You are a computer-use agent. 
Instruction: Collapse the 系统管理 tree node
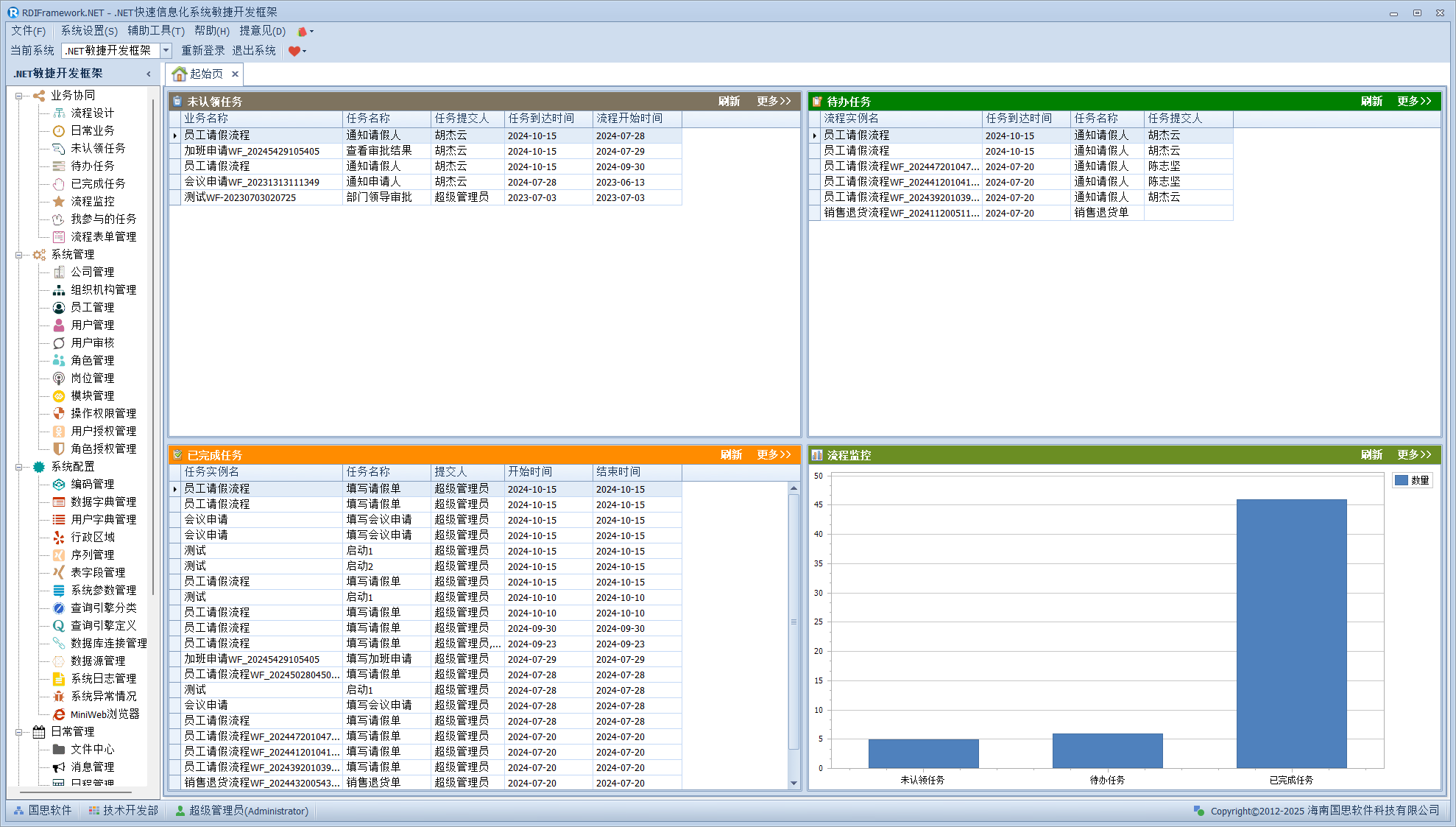click(x=19, y=255)
